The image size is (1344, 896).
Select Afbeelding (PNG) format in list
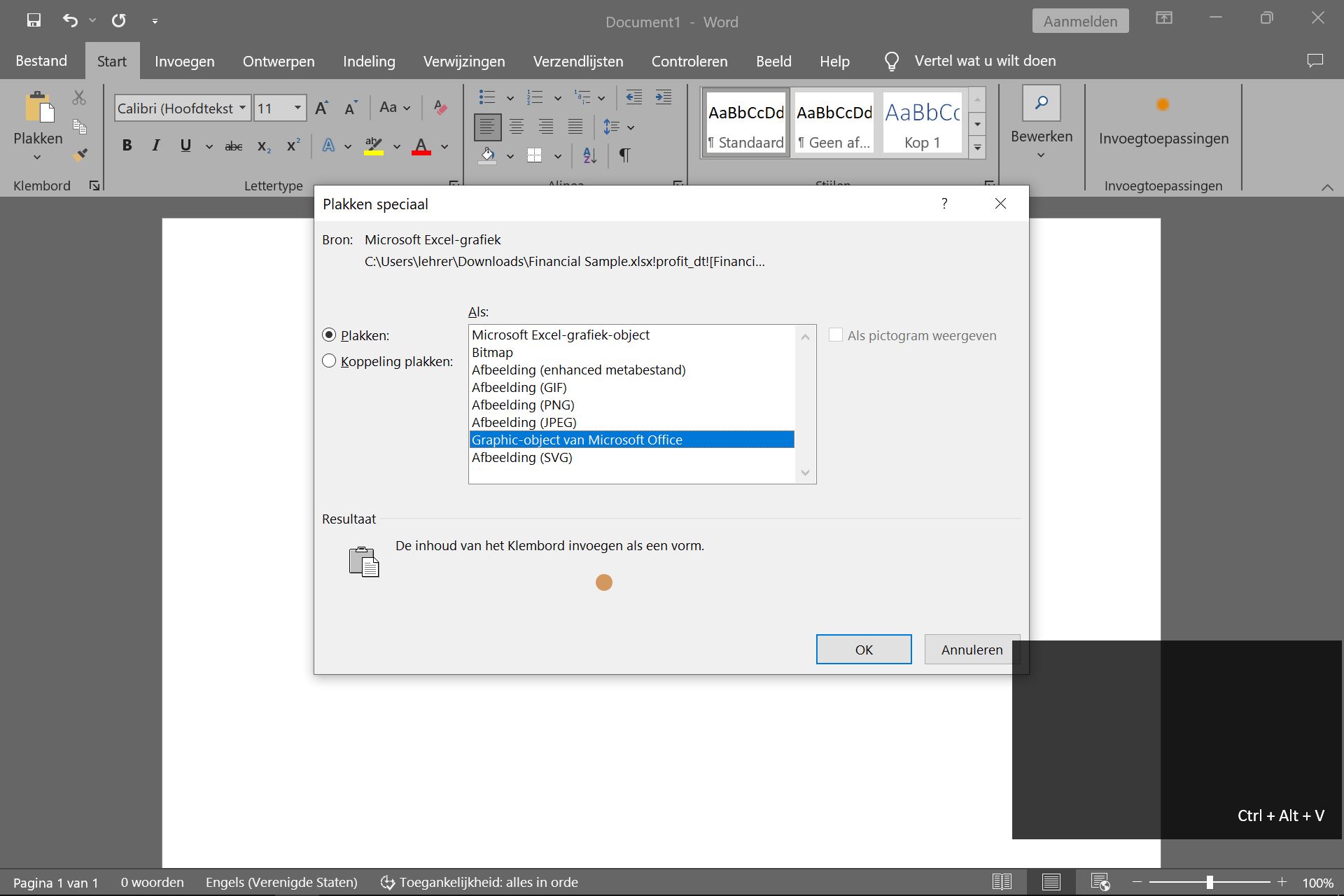[631, 405]
